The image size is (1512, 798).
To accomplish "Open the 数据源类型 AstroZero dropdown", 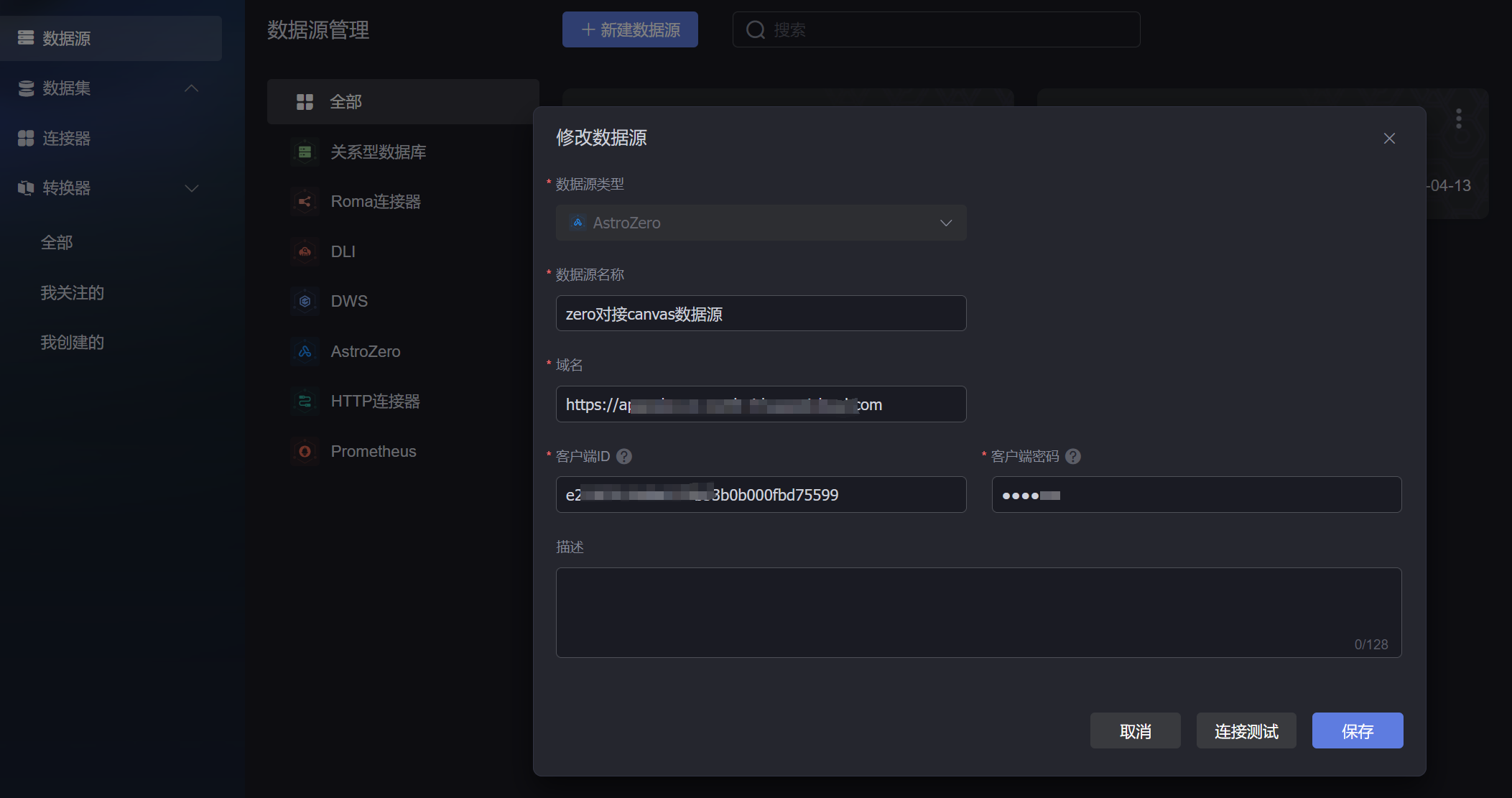I will pyautogui.click(x=761, y=223).
